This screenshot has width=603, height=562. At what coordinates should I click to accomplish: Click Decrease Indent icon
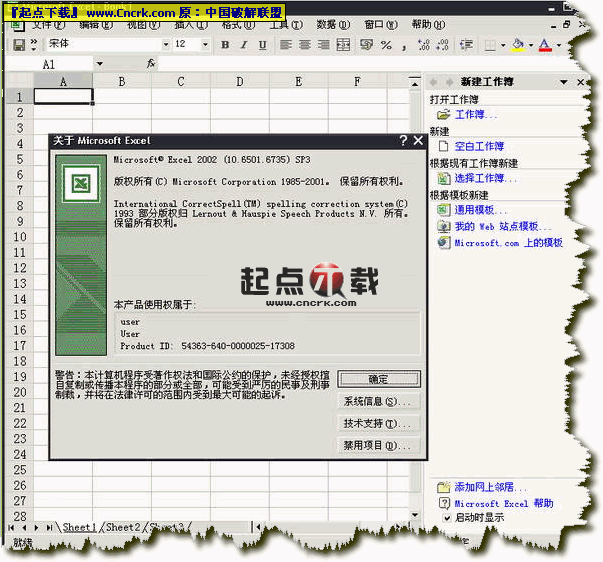(x=466, y=45)
